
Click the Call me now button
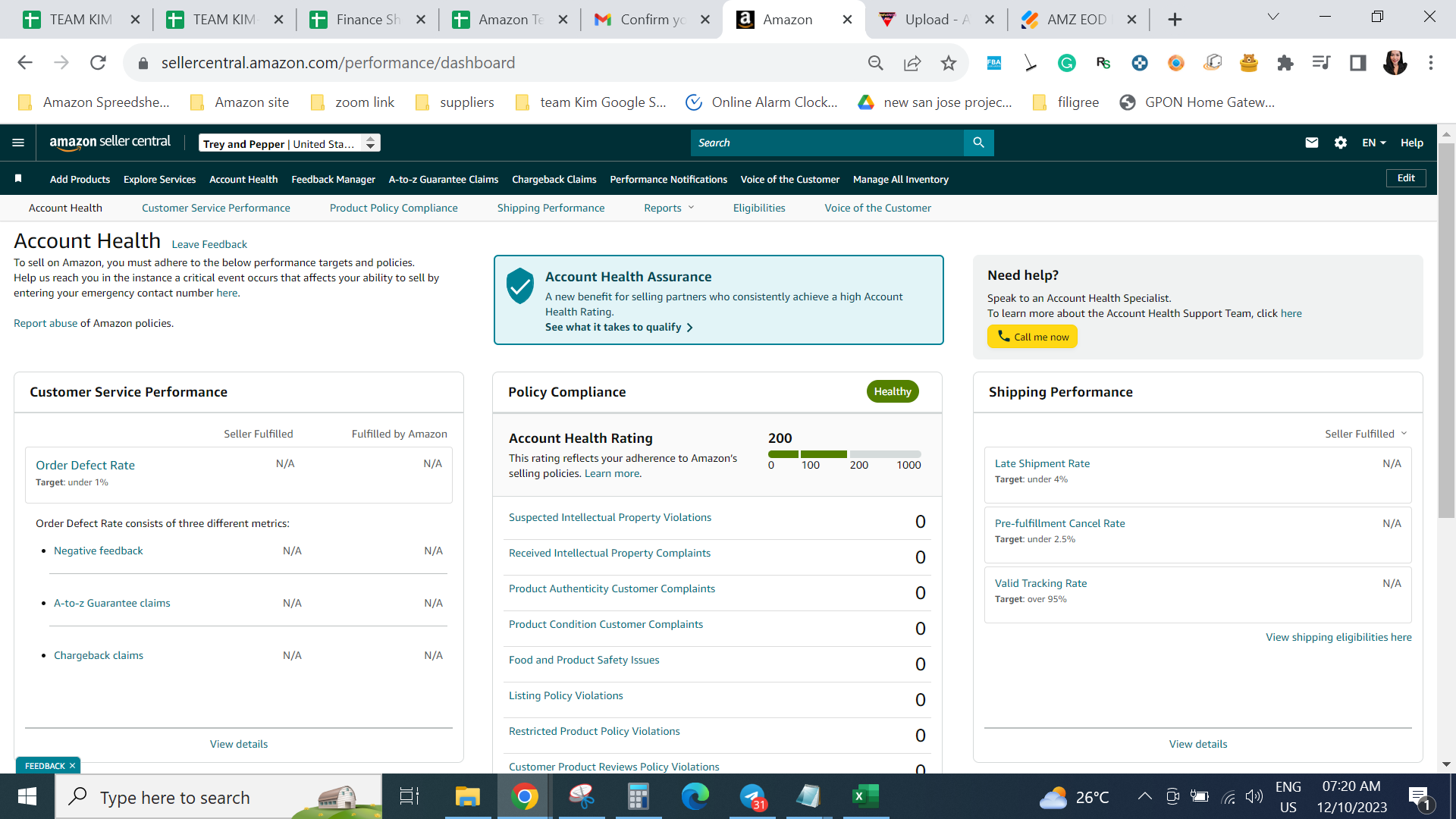click(x=1033, y=337)
